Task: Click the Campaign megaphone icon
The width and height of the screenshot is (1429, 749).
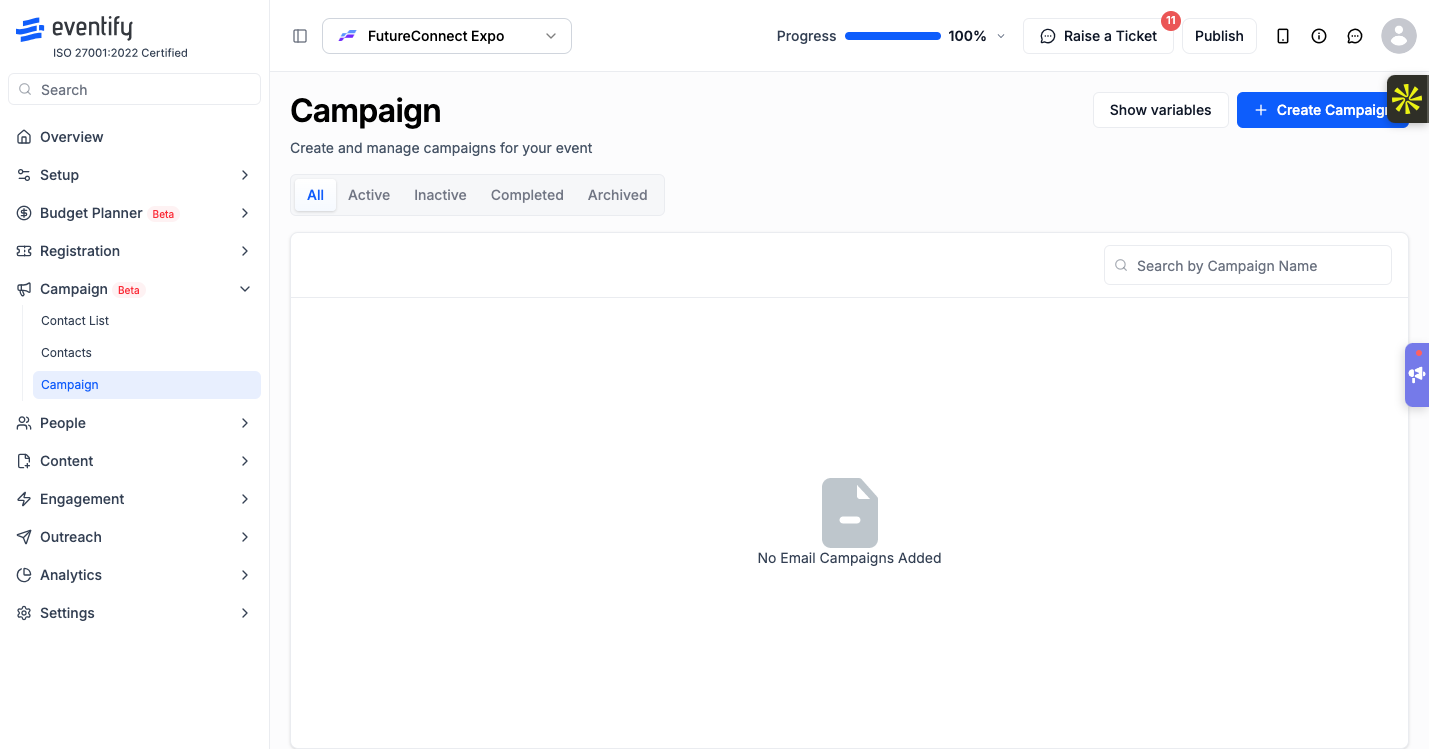Action: coord(24,289)
